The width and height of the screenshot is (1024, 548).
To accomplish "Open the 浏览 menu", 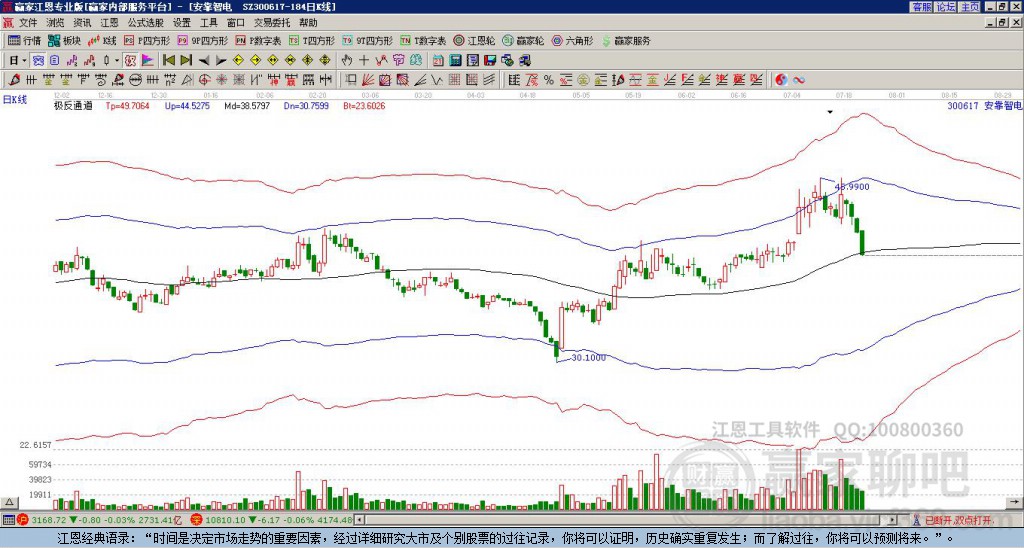I will click(x=56, y=23).
